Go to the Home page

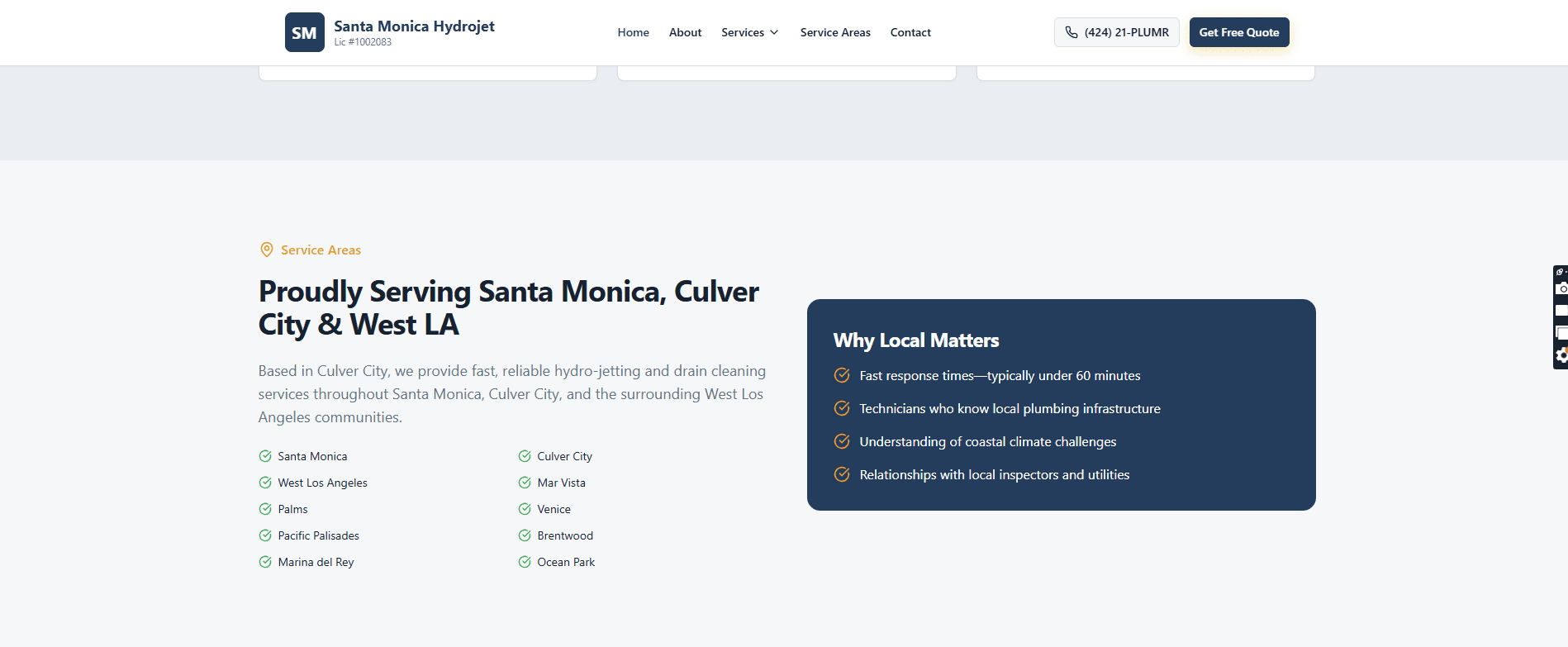[633, 32]
